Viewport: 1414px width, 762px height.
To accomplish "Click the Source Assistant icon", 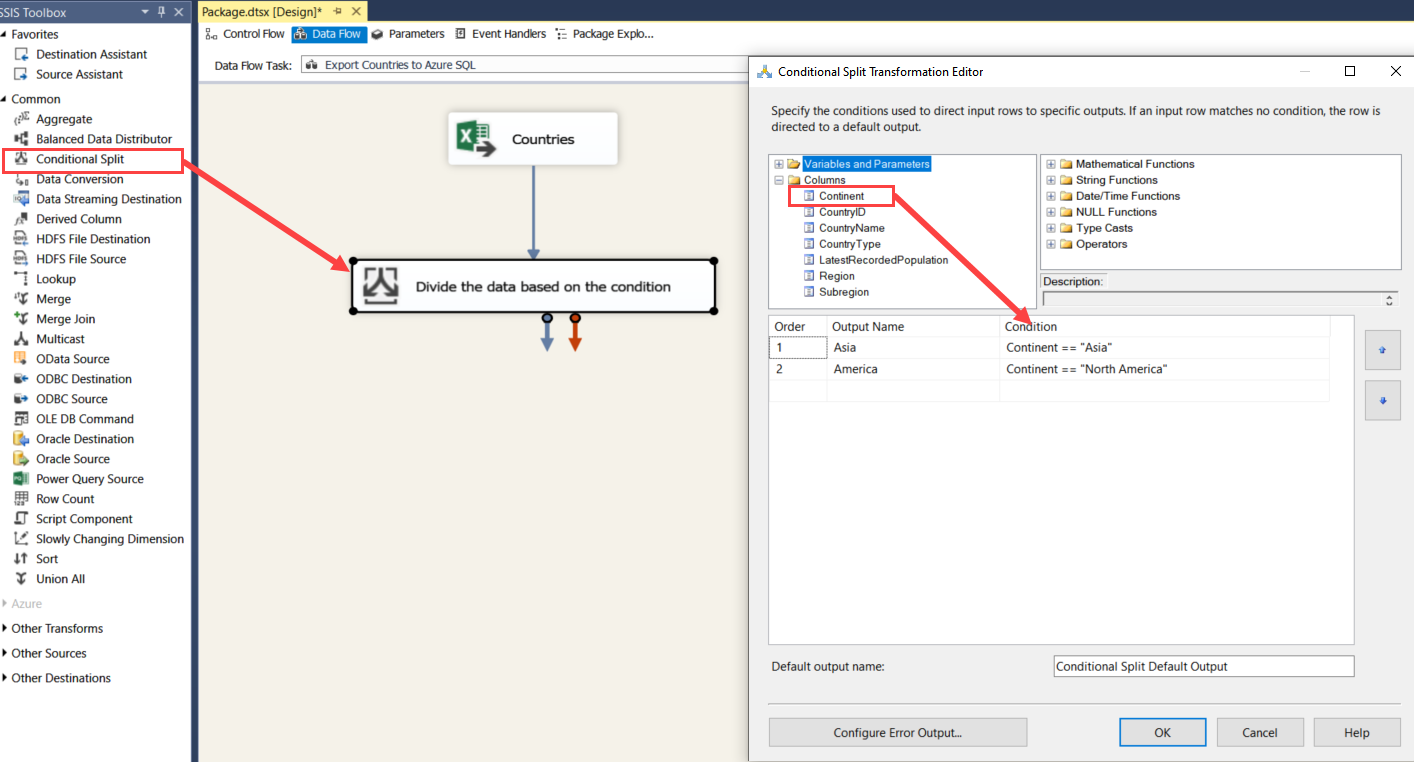I will click(x=21, y=74).
